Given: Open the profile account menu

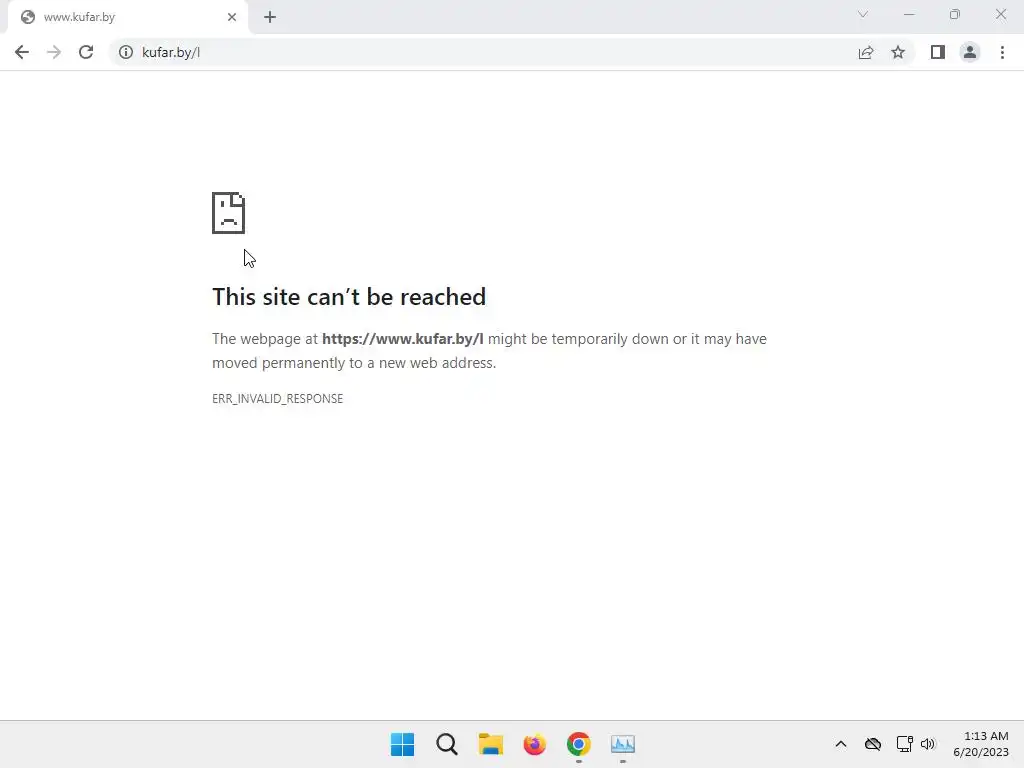Looking at the screenshot, I should tap(970, 52).
